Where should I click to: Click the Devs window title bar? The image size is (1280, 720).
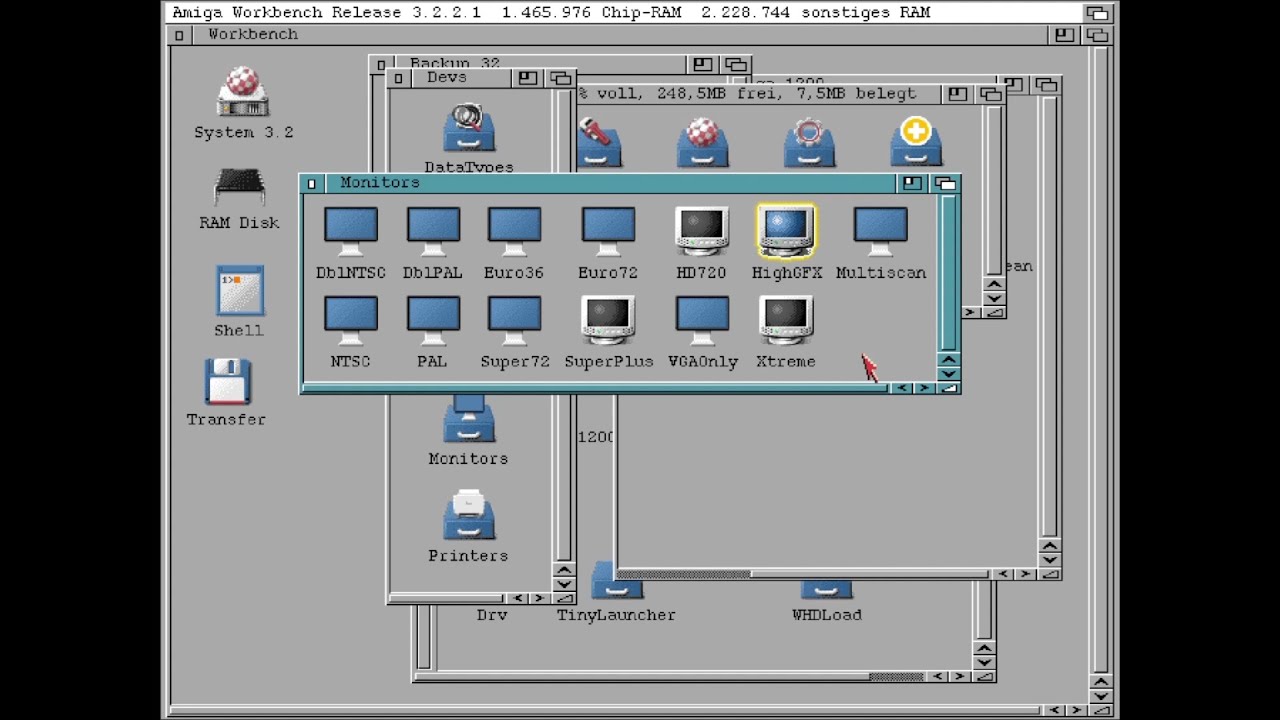[x=461, y=78]
